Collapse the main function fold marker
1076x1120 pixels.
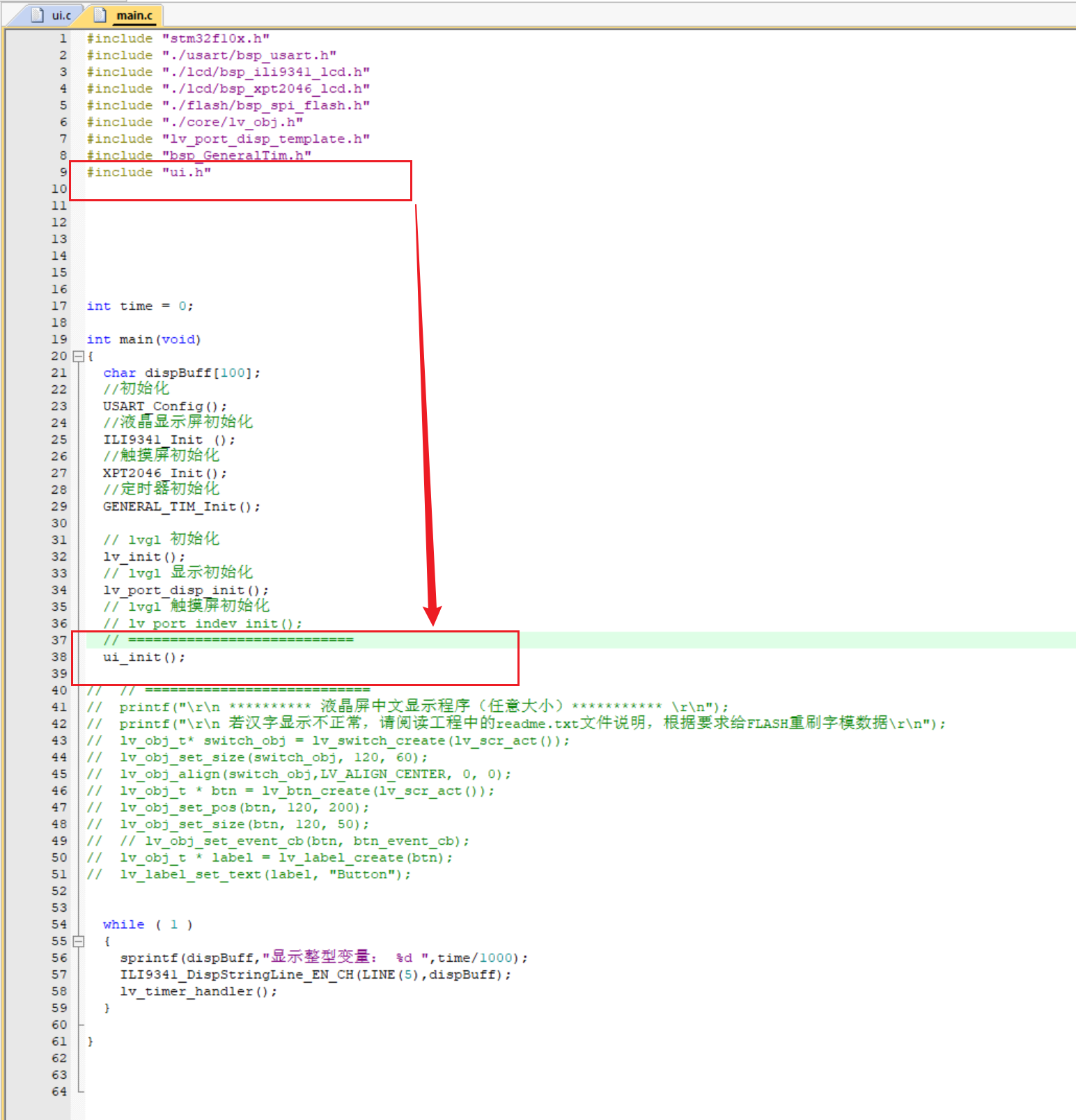tap(79, 356)
